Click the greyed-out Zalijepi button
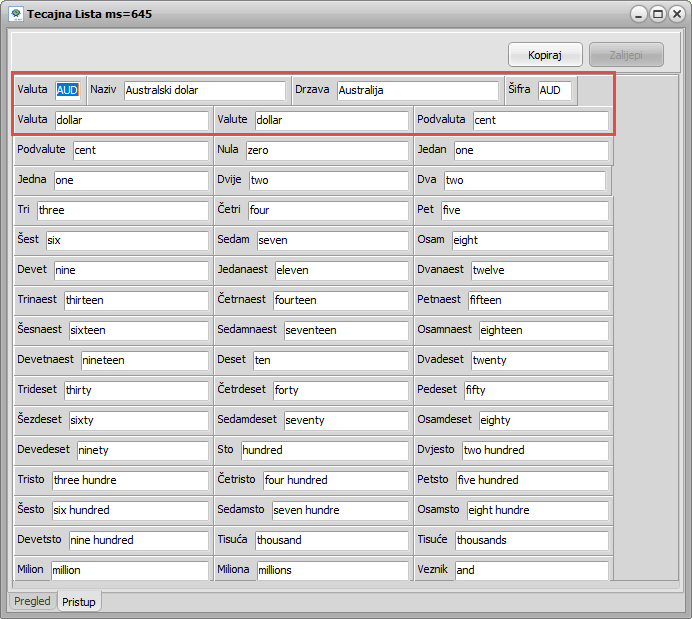The image size is (692, 619). (627, 54)
